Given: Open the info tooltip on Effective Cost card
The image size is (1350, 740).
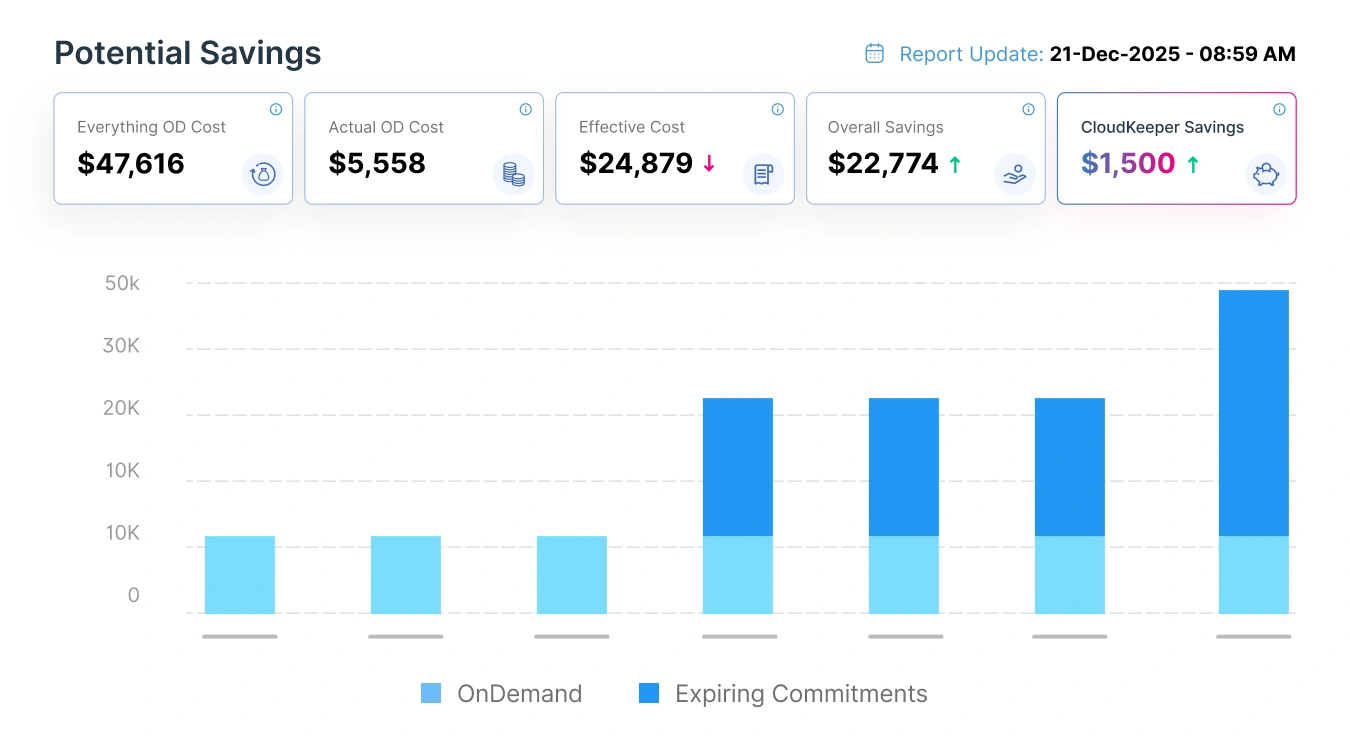Looking at the screenshot, I should click(x=778, y=110).
